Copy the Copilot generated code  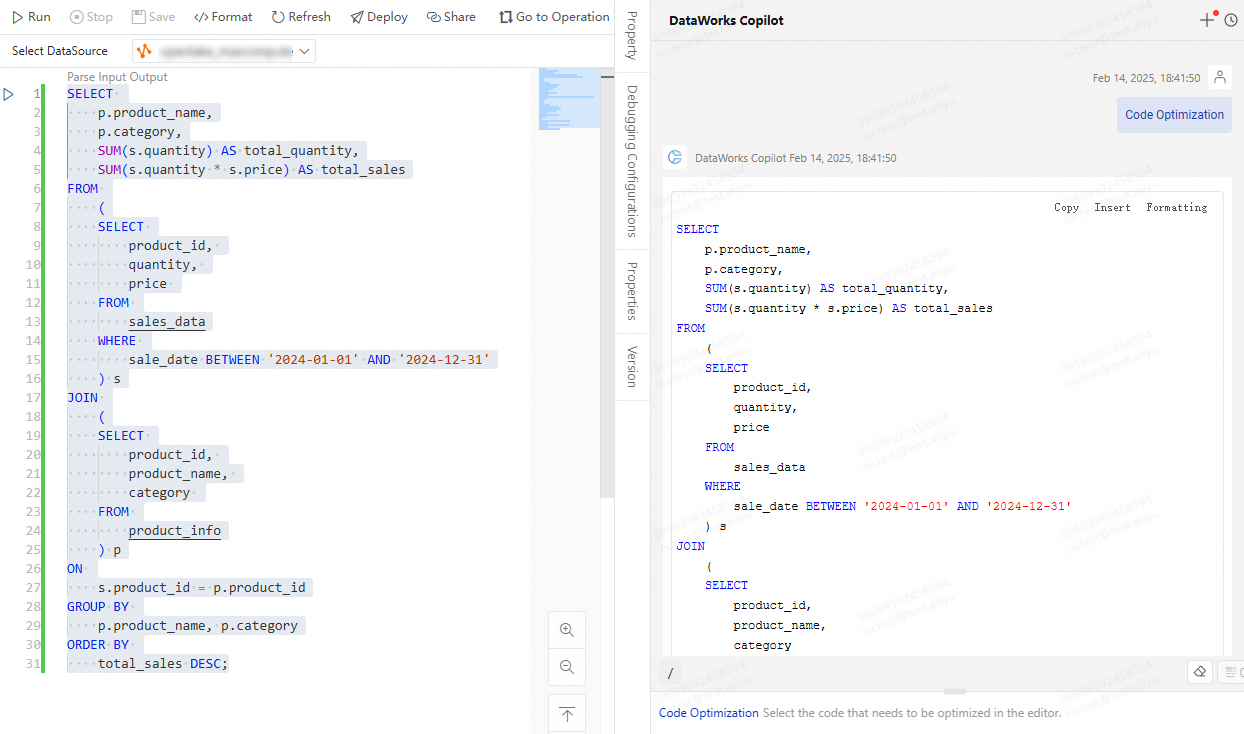pos(1066,208)
